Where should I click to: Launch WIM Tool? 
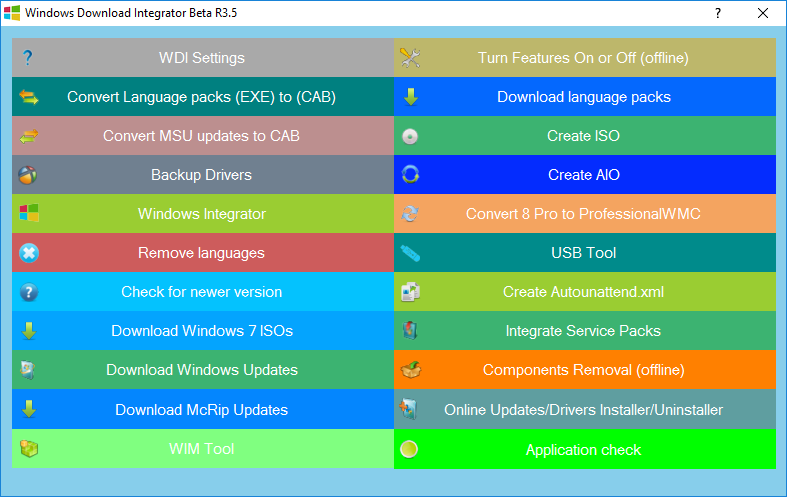[203, 449]
